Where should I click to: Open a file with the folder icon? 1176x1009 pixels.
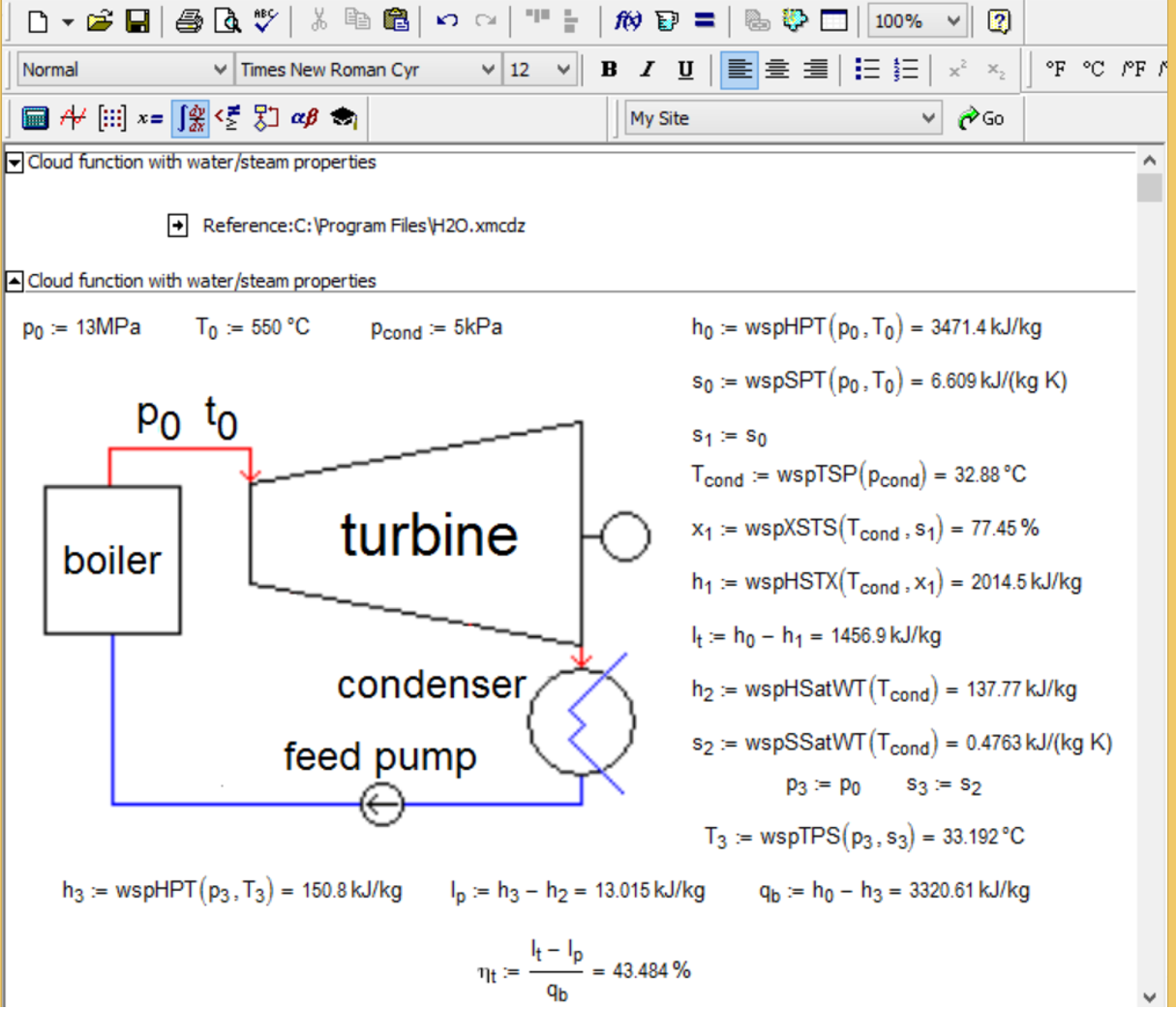pos(99,20)
